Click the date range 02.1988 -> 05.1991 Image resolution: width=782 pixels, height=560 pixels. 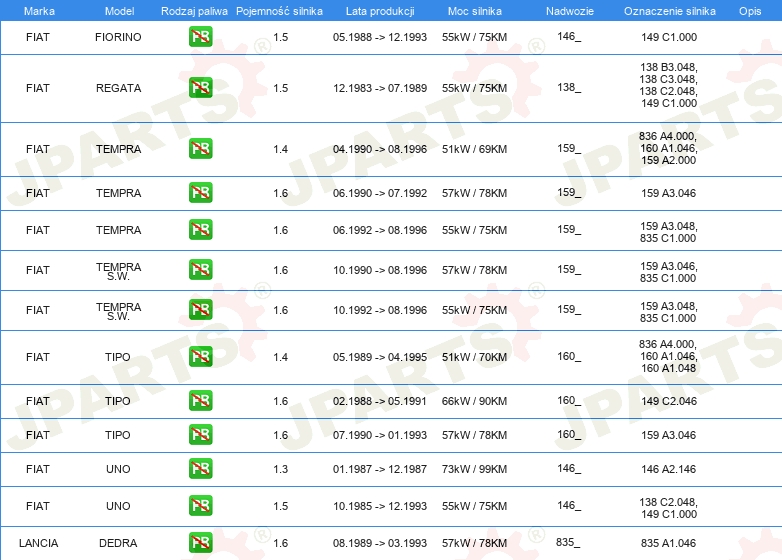(x=380, y=401)
